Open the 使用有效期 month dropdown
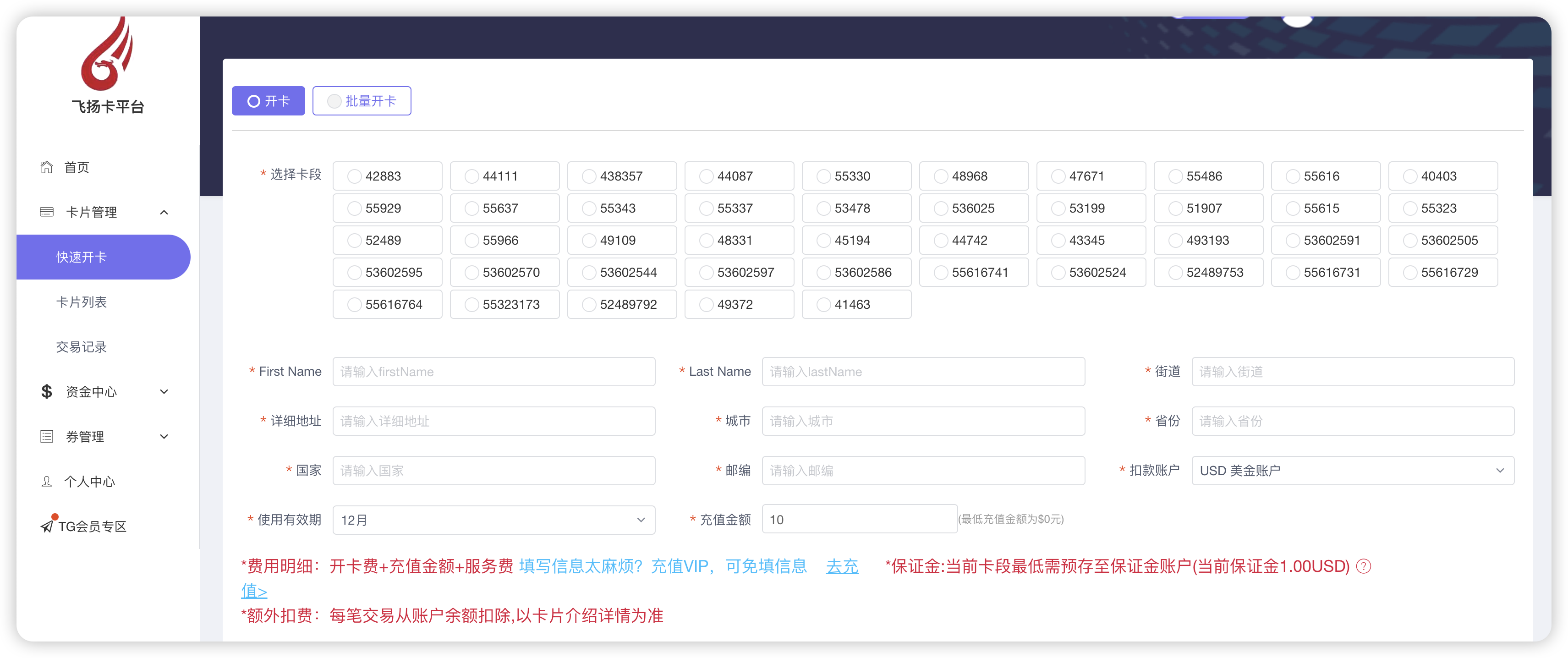Screen dimensions: 1568x658 point(493,520)
